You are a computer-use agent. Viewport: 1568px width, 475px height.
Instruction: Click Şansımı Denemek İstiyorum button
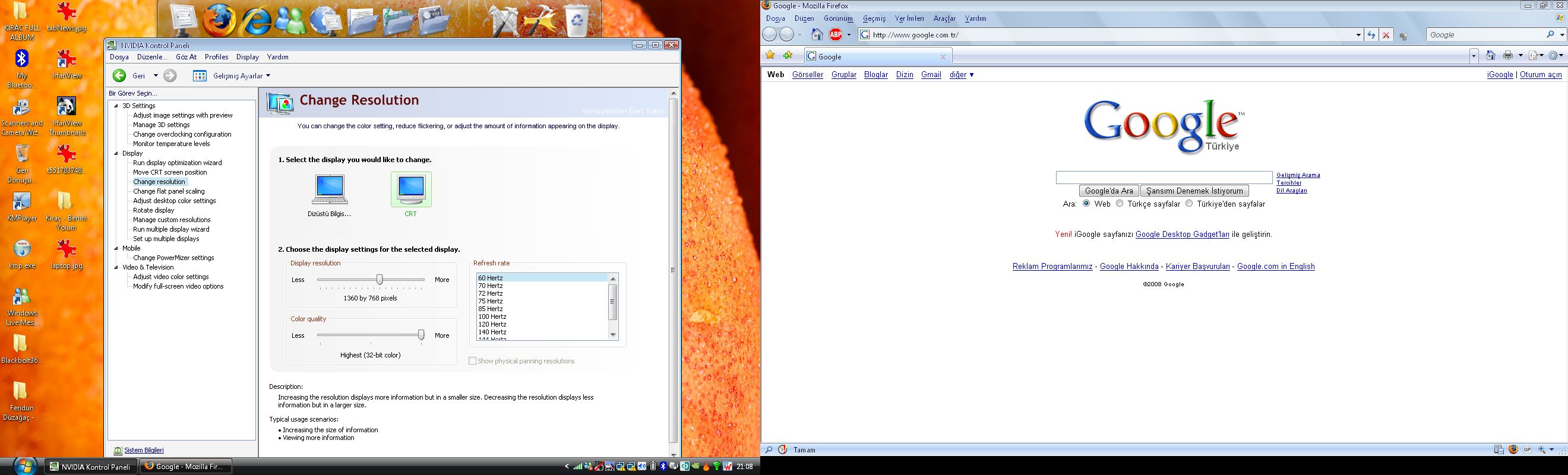[1194, 191]
